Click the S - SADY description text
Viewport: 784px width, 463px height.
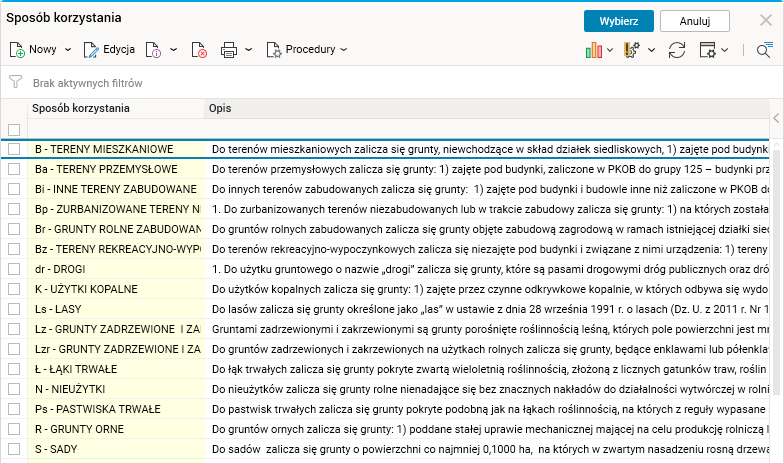tap(490, 449)
